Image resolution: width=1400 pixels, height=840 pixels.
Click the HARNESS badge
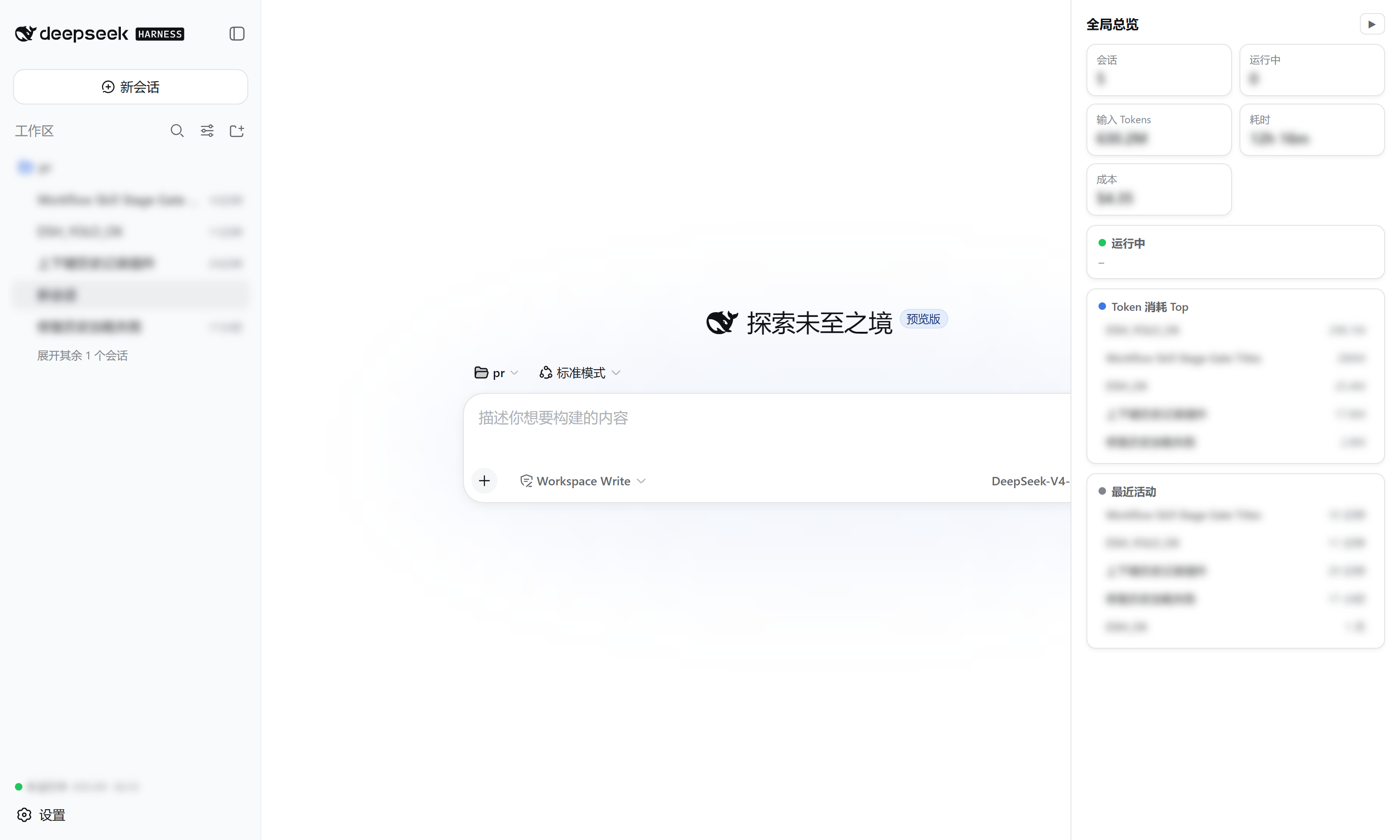[x=160, y=34]
